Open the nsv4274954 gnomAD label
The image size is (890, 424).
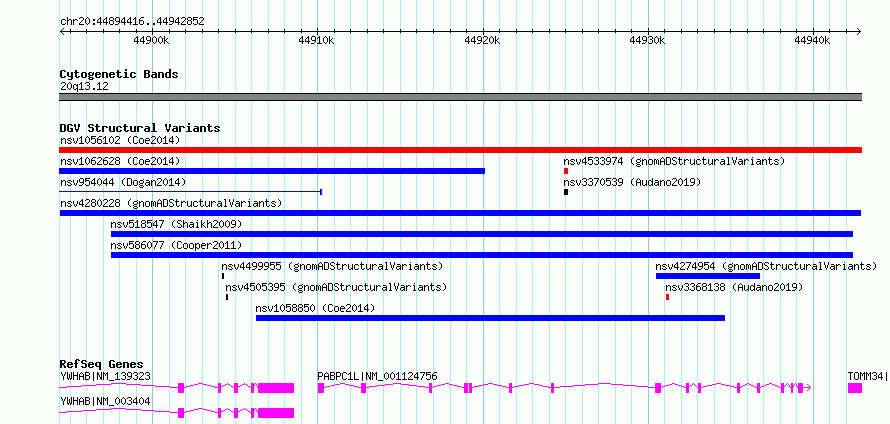point(766,266)
